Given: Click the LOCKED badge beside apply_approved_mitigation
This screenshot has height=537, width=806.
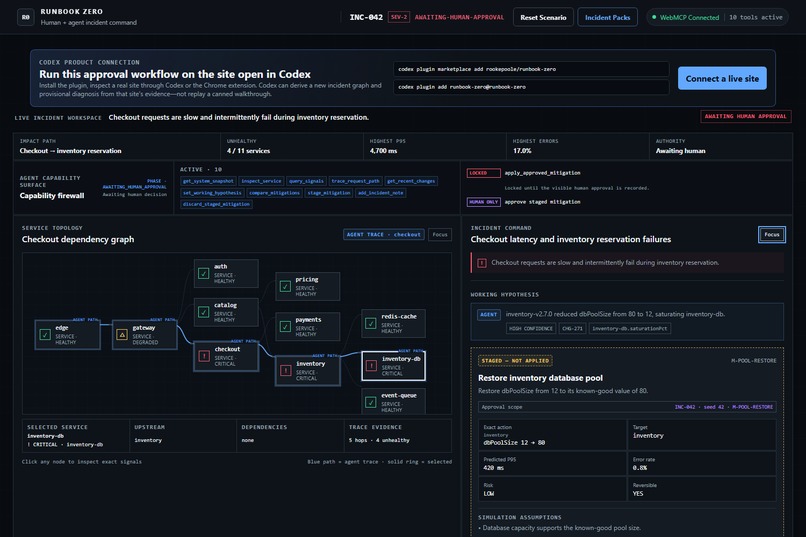Looking at the screenshot, I should tap(483, 173).
